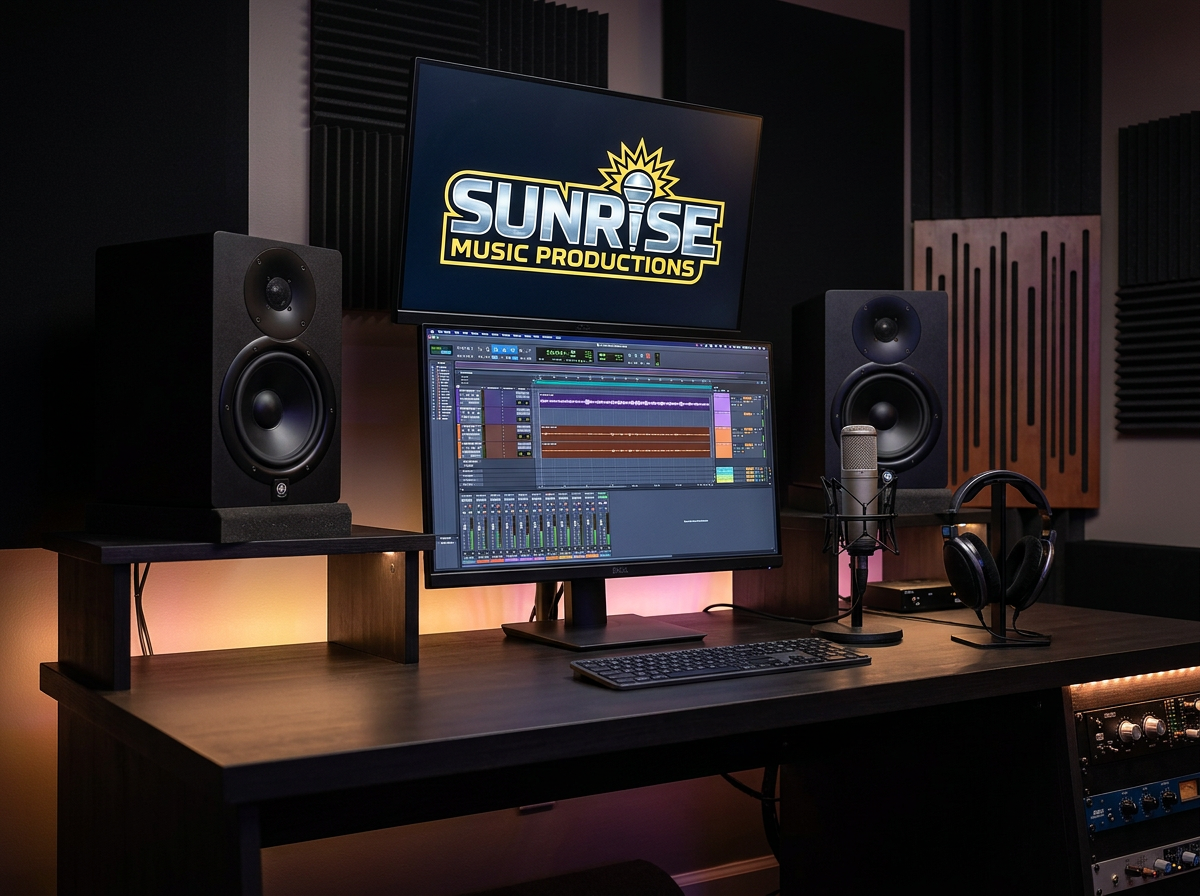The height and width of the screenshot is (896, 1200).
Task: Click the green main time counter display
Action: [x=565, y=355]
